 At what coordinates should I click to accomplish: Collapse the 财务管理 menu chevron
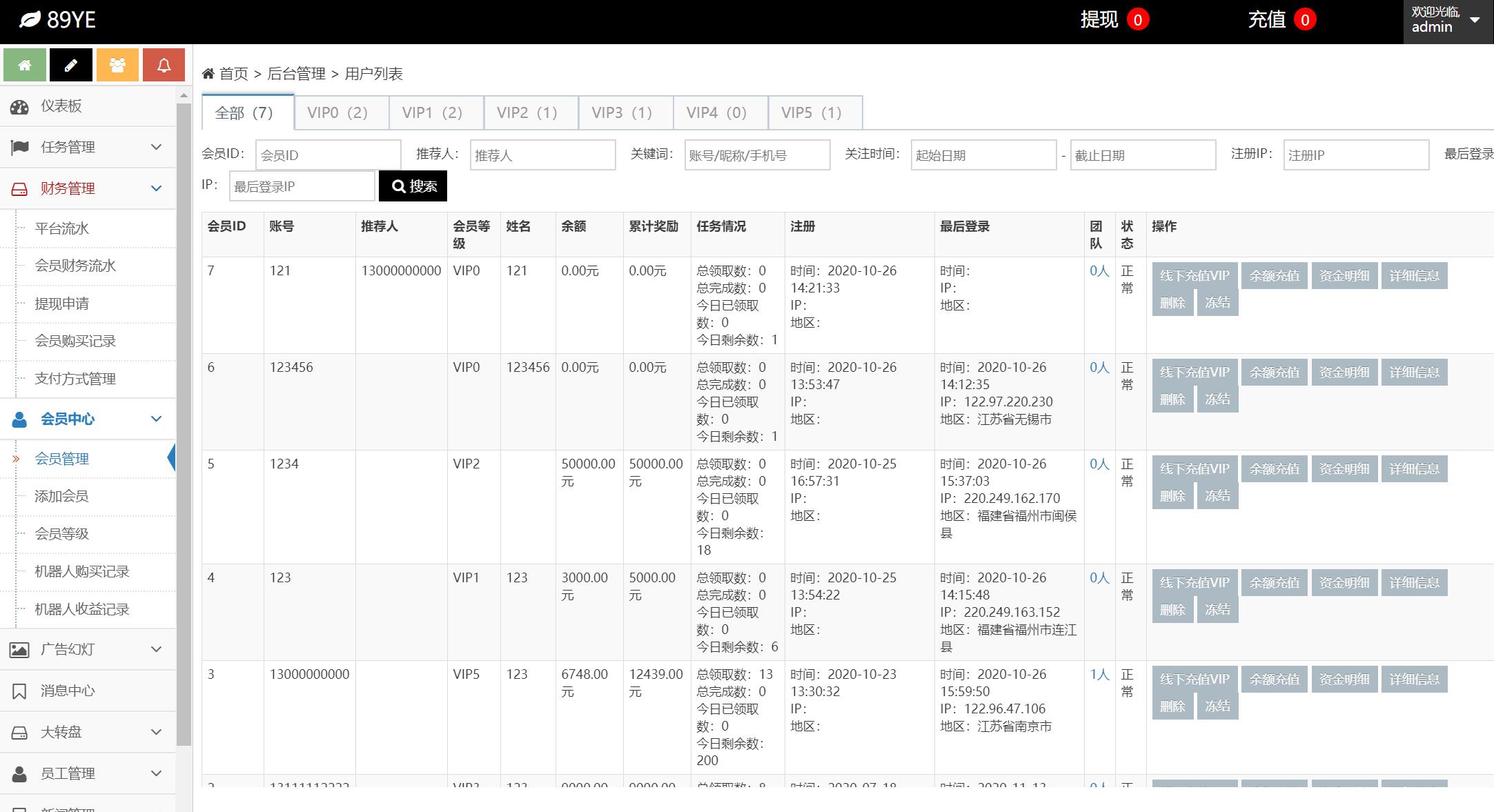[157, 188]
